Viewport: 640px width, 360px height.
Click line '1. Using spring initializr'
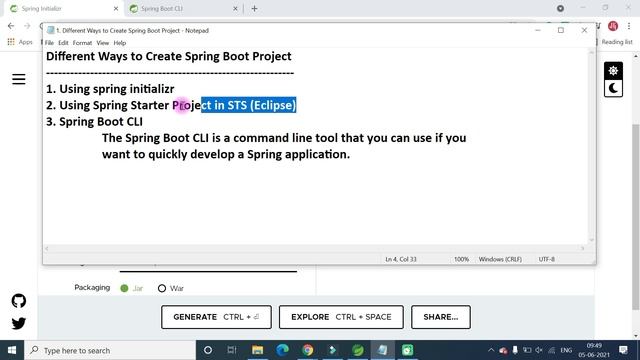coord(110,89)
